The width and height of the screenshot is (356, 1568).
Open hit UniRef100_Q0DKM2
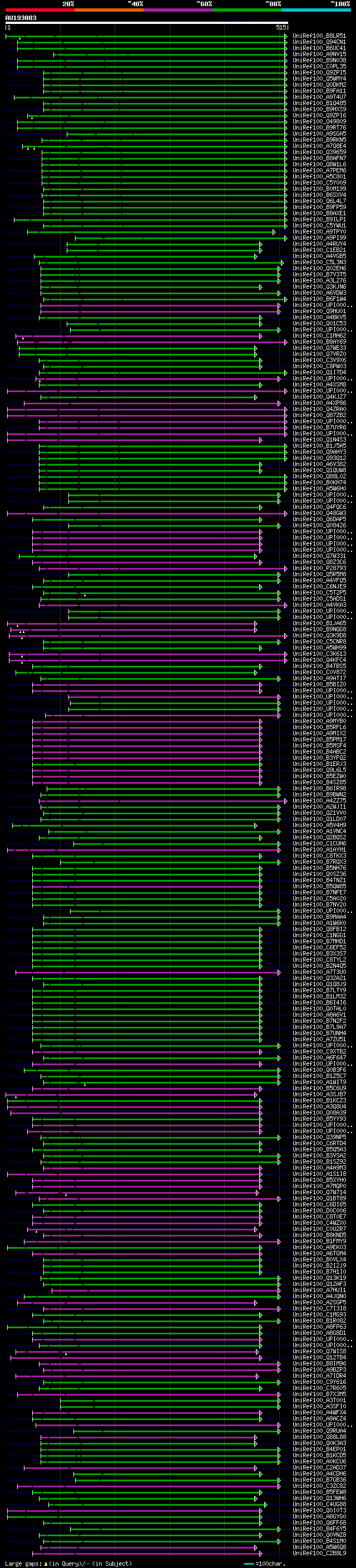tap(319, 85)
